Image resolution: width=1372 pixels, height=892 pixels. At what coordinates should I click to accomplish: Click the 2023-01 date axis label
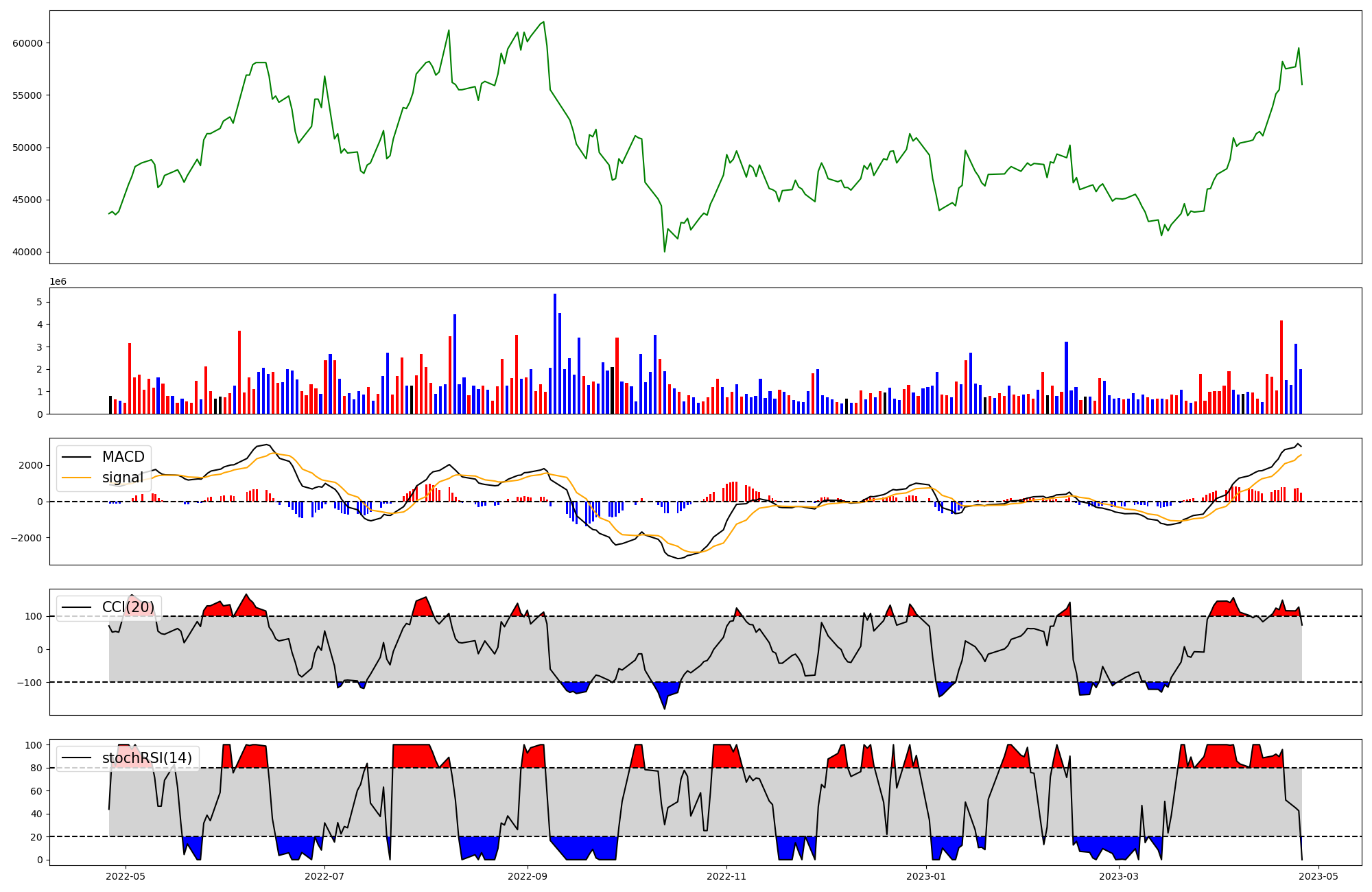(926, 876)
